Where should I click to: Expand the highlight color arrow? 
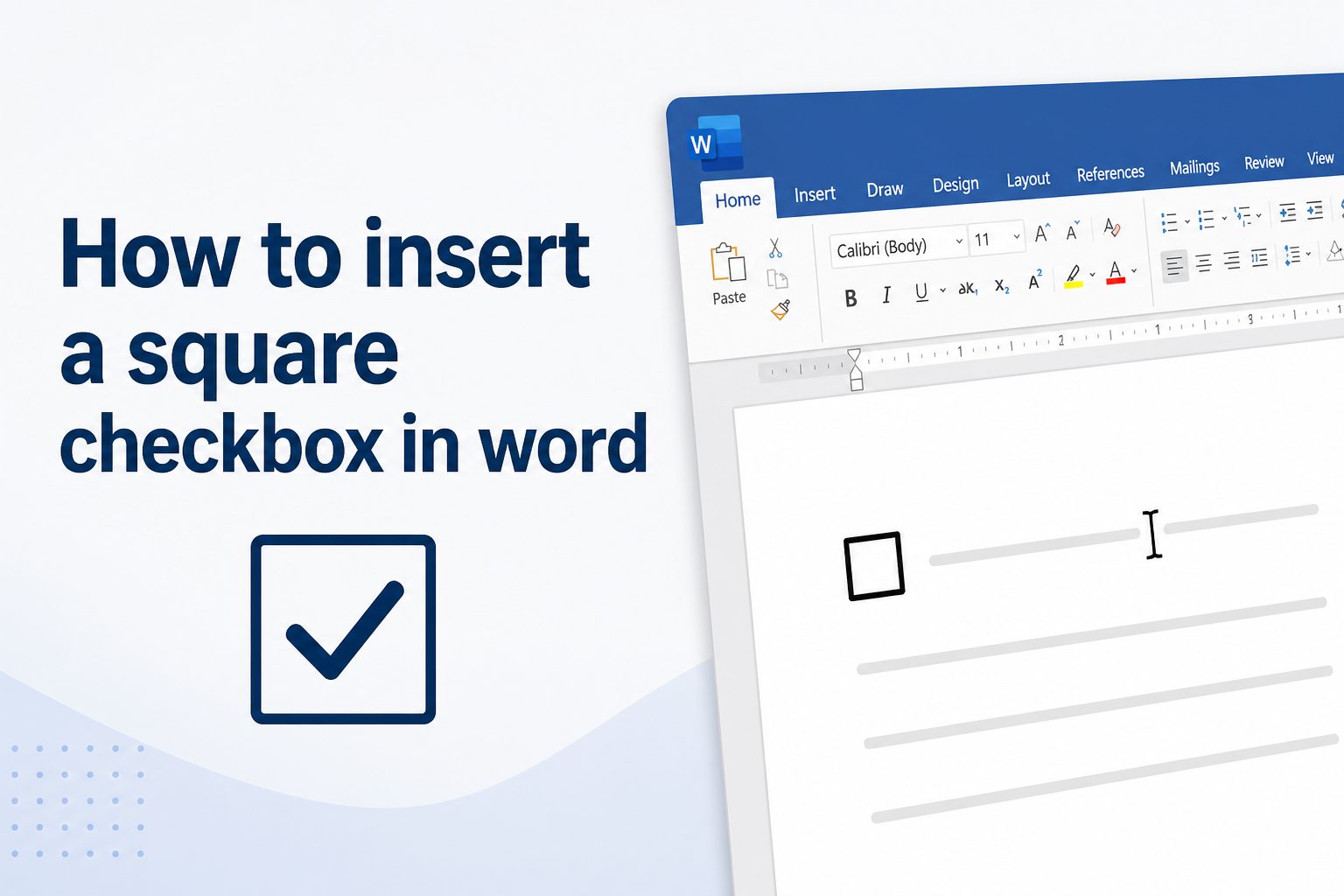1092,275
